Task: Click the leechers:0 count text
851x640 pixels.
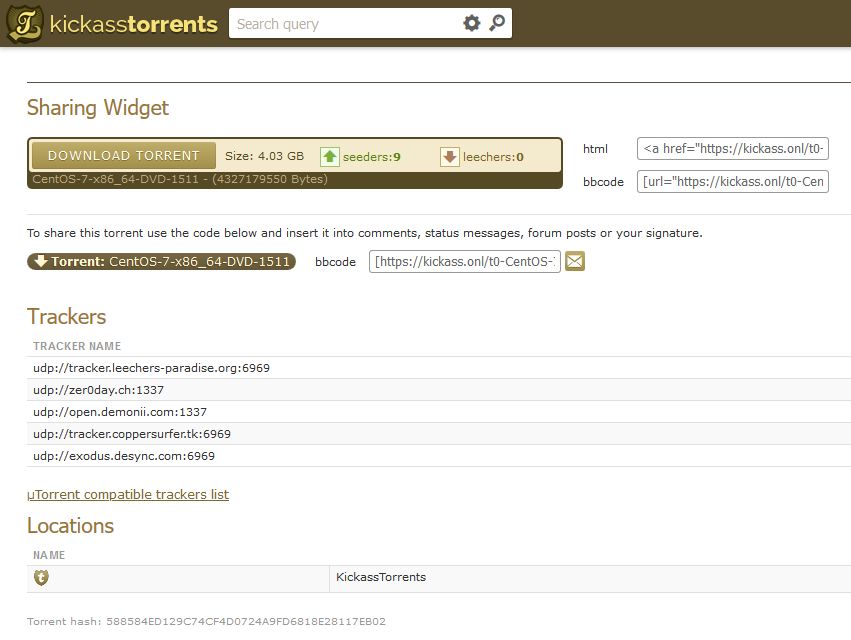Action: [x=493, y=157]
